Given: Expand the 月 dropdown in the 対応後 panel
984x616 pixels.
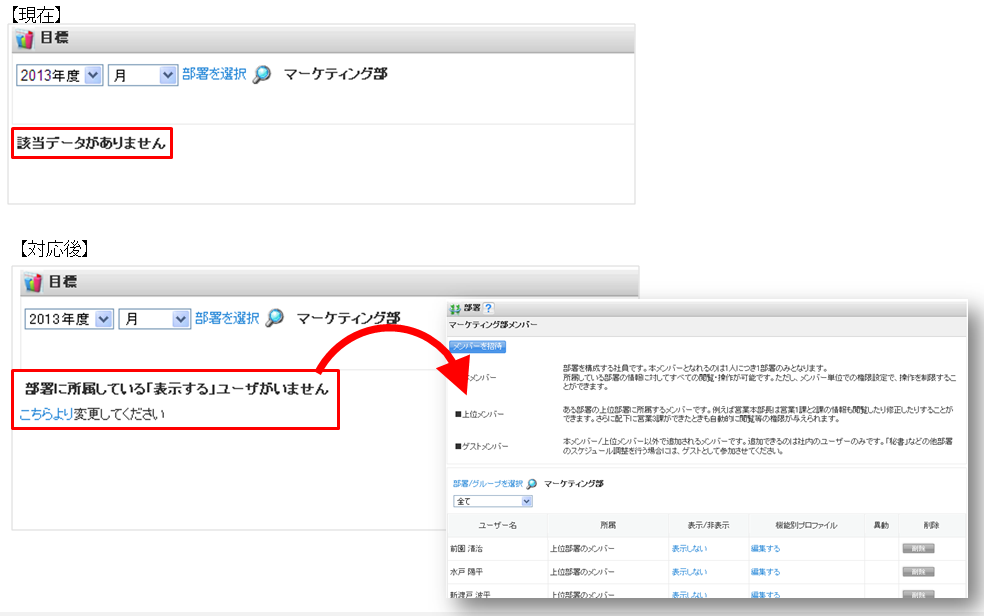Looking at the screenshot, I should coord(181,319).
